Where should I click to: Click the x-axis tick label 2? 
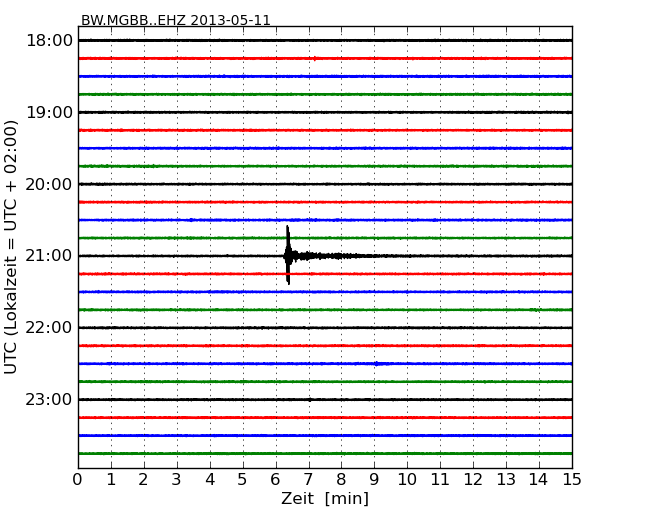click(143, 480)
